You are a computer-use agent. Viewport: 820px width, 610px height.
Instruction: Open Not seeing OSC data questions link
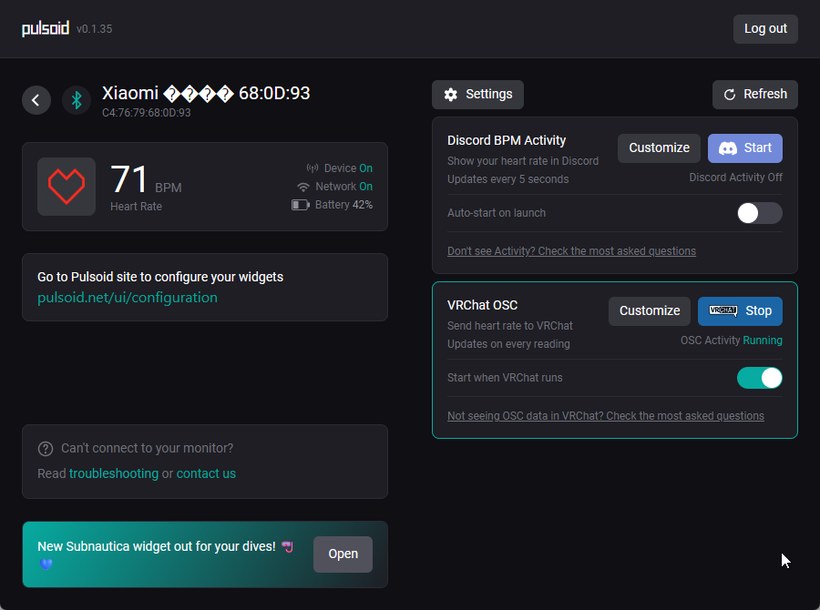[x=606, y=416]
